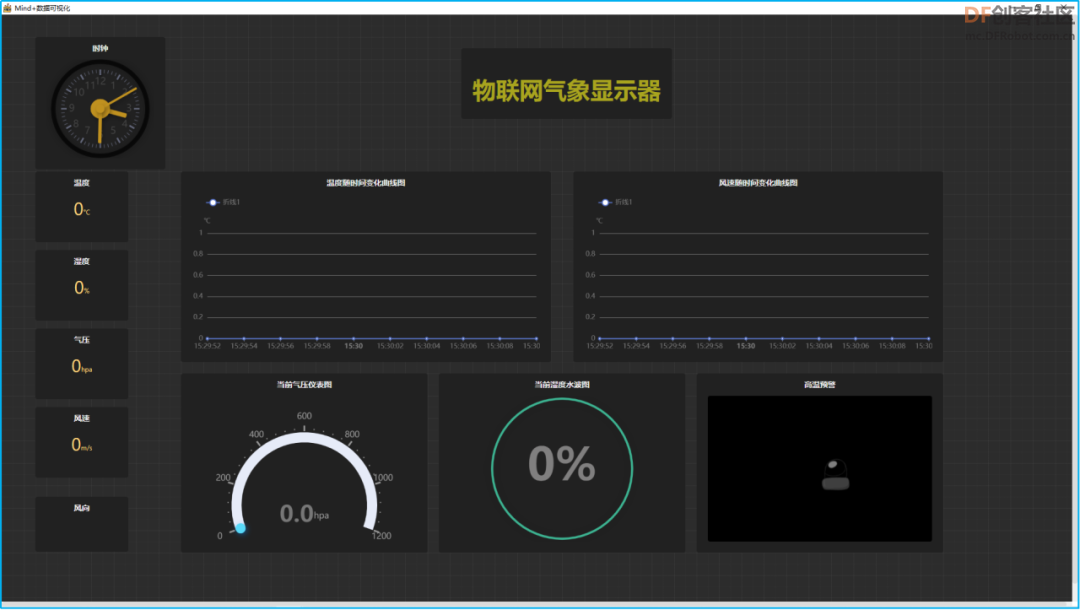
Task: Click the 风速随时间变化曲线图 chart title
Action: (758, 183)
